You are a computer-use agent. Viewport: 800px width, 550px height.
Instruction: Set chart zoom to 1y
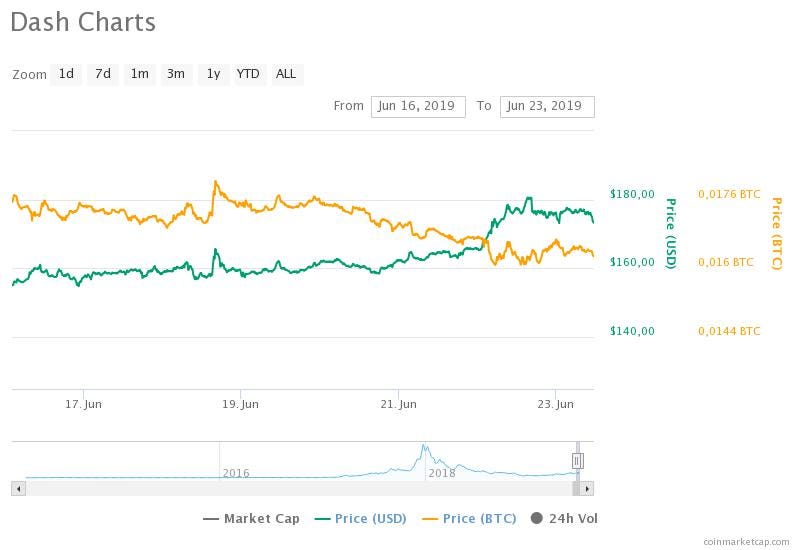[x=213, y=74]
